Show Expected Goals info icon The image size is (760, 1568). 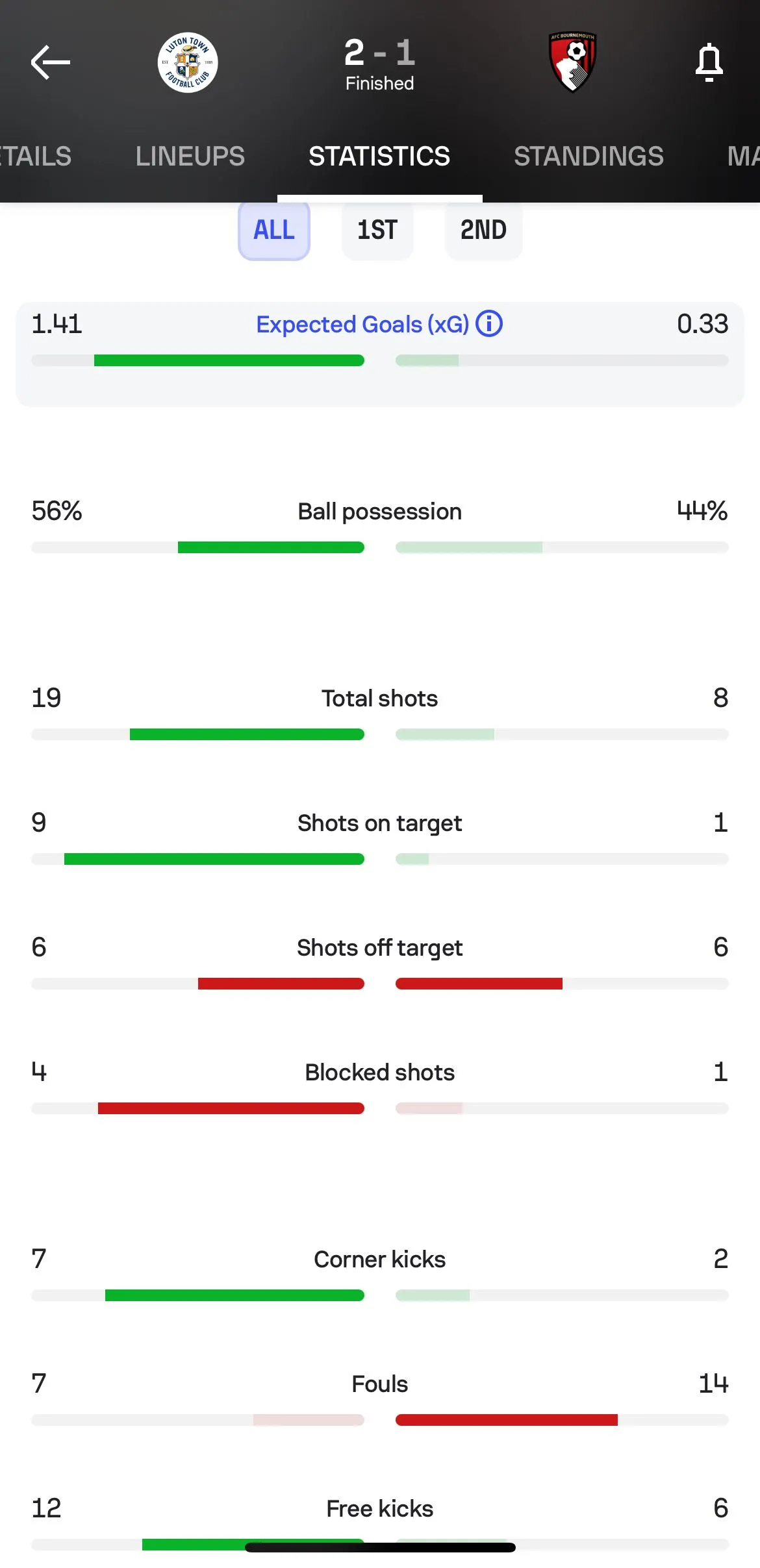coord(489,323)
